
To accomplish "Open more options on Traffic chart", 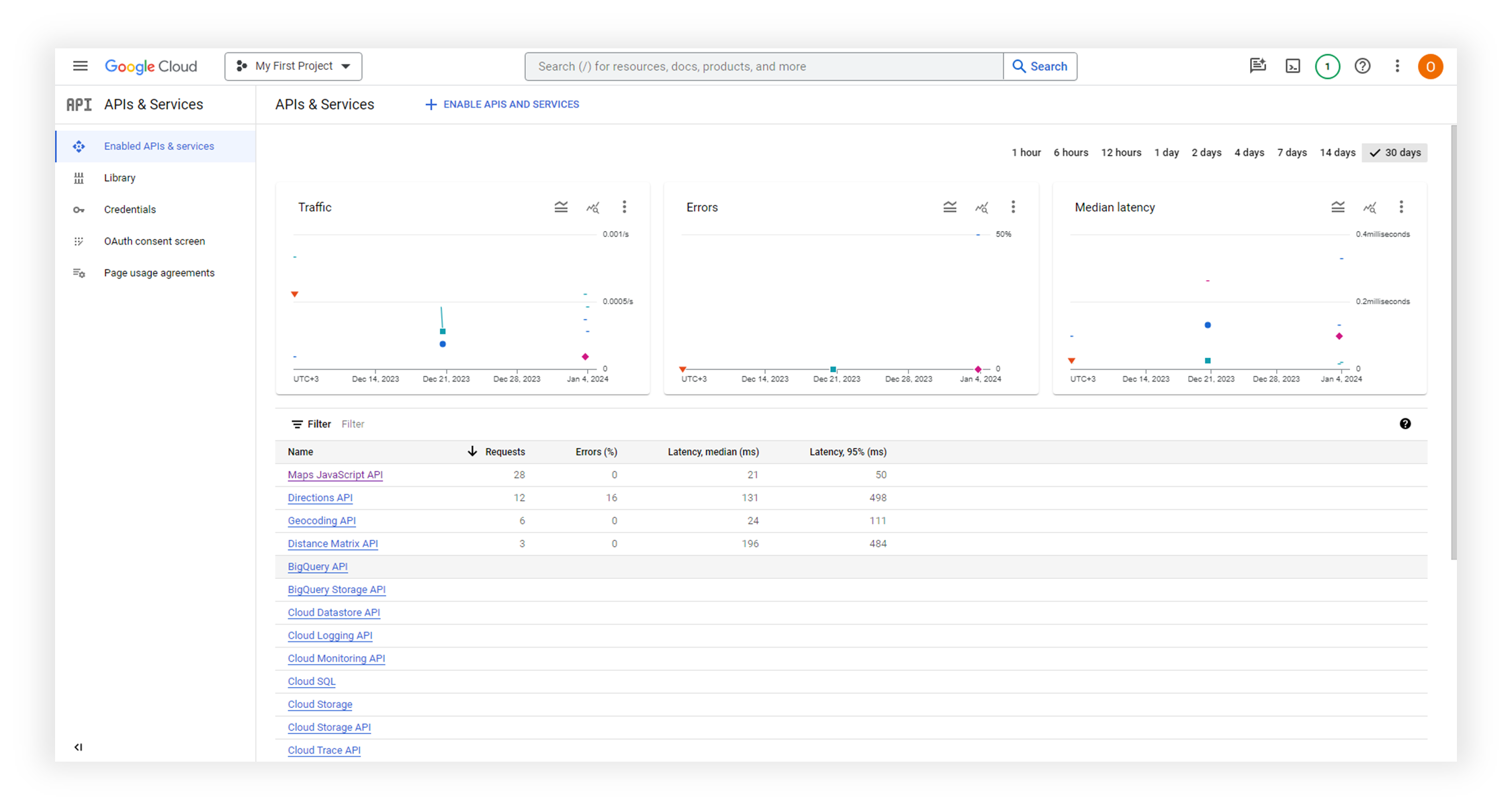I will pos(624,207).
